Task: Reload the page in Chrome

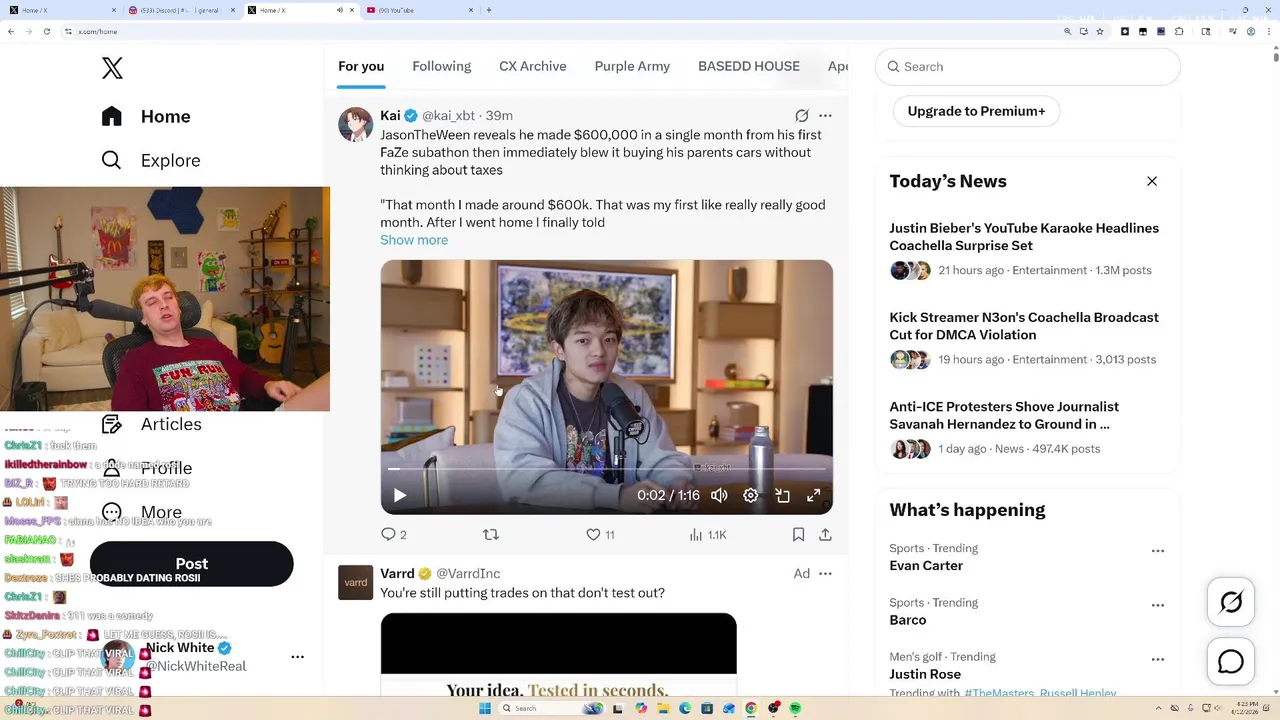Action: click(x=49, y=31)
